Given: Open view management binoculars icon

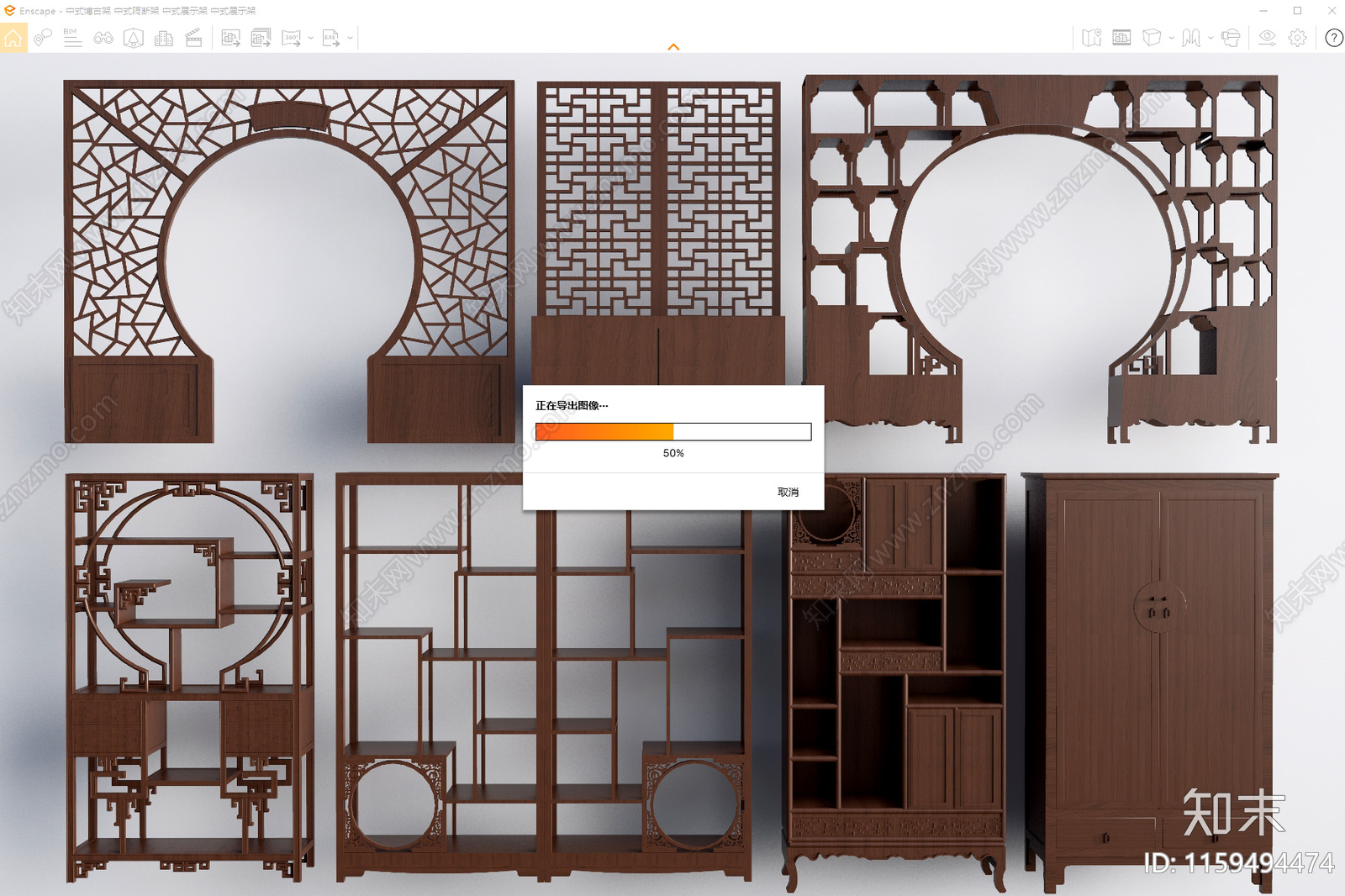Looking at the screenshot, I should coord(103,38).
